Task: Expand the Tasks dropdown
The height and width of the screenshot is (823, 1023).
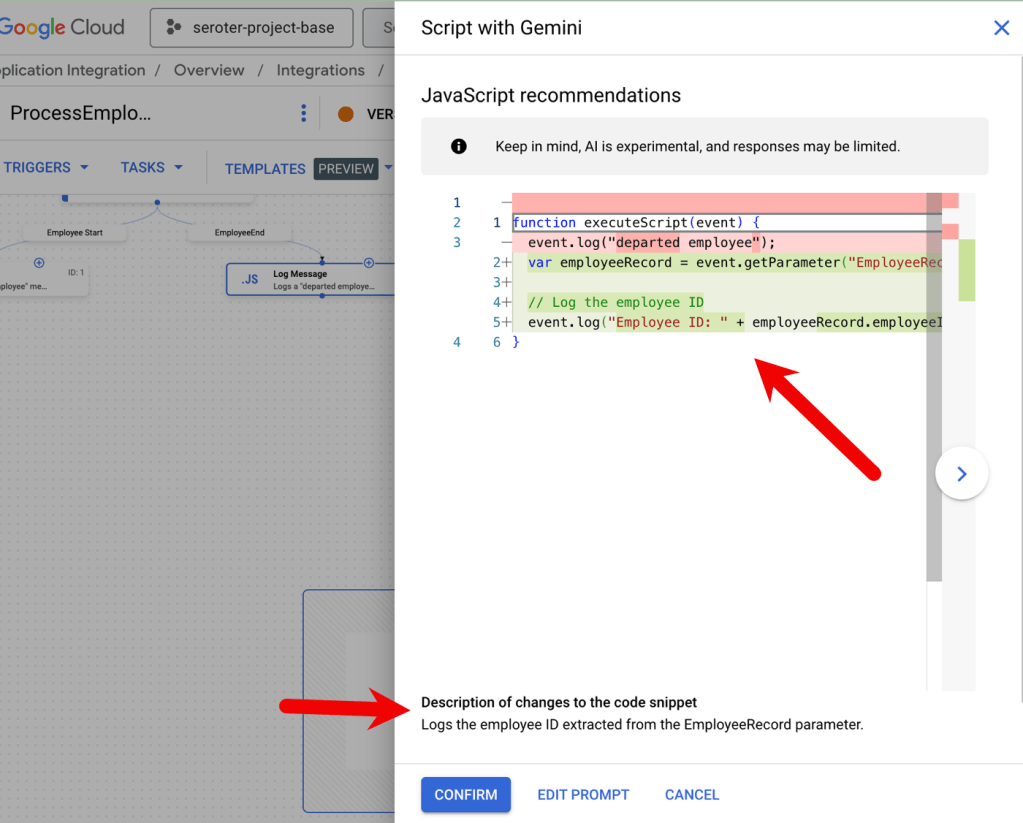Action: click(152, 168)
